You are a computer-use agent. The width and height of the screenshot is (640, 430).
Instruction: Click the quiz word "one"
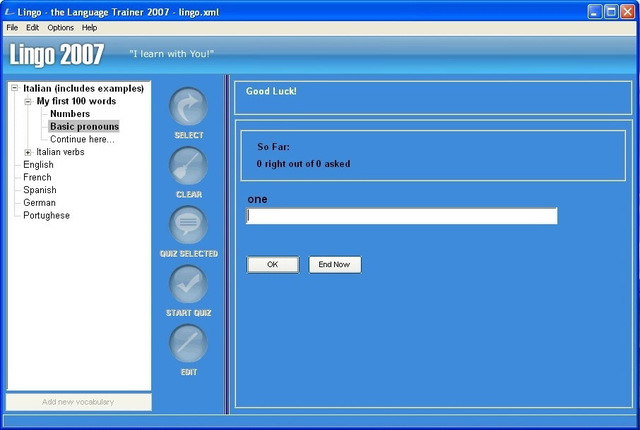257,199
